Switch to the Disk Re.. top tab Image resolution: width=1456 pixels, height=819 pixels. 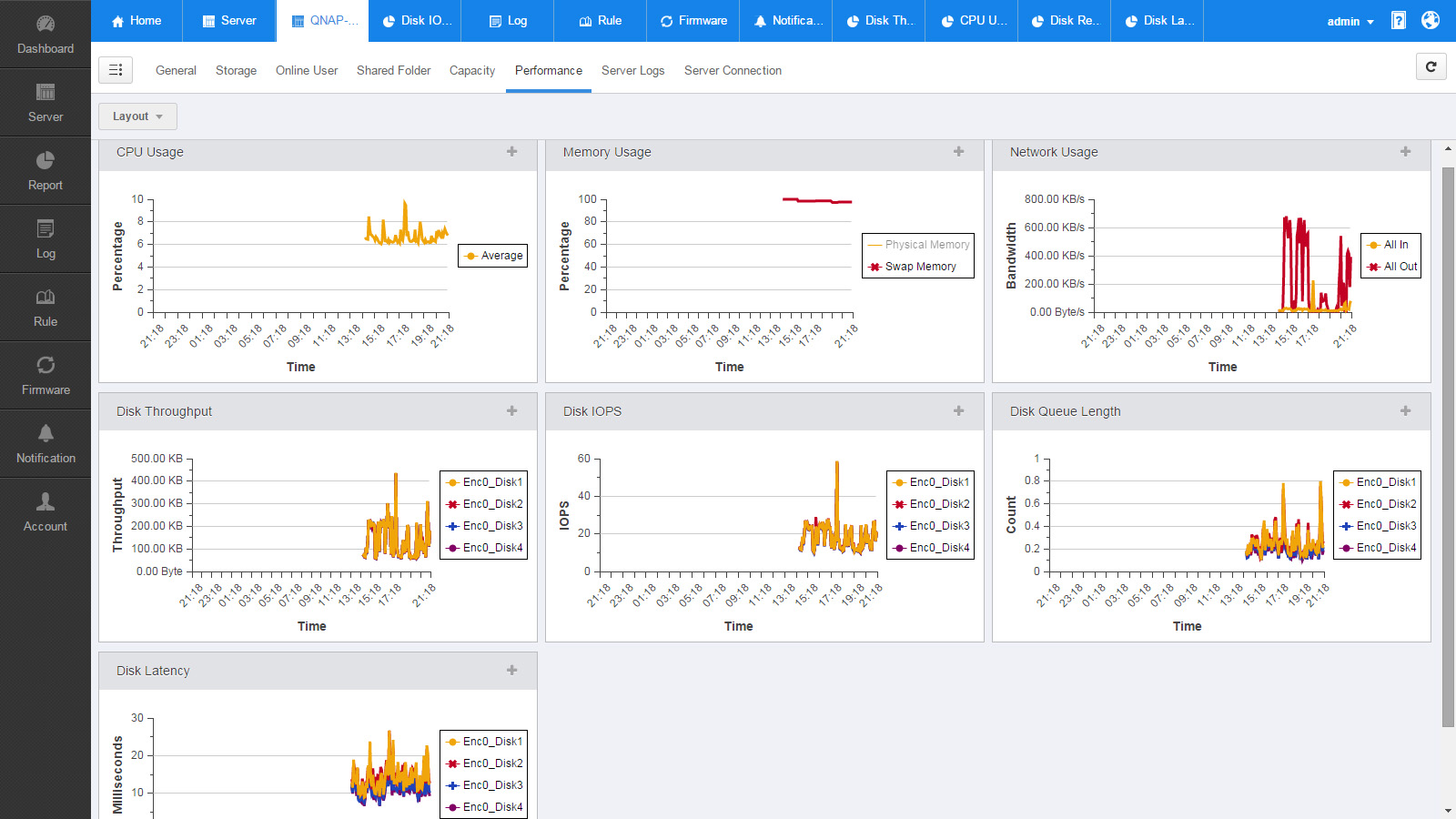pos(1065,21)
